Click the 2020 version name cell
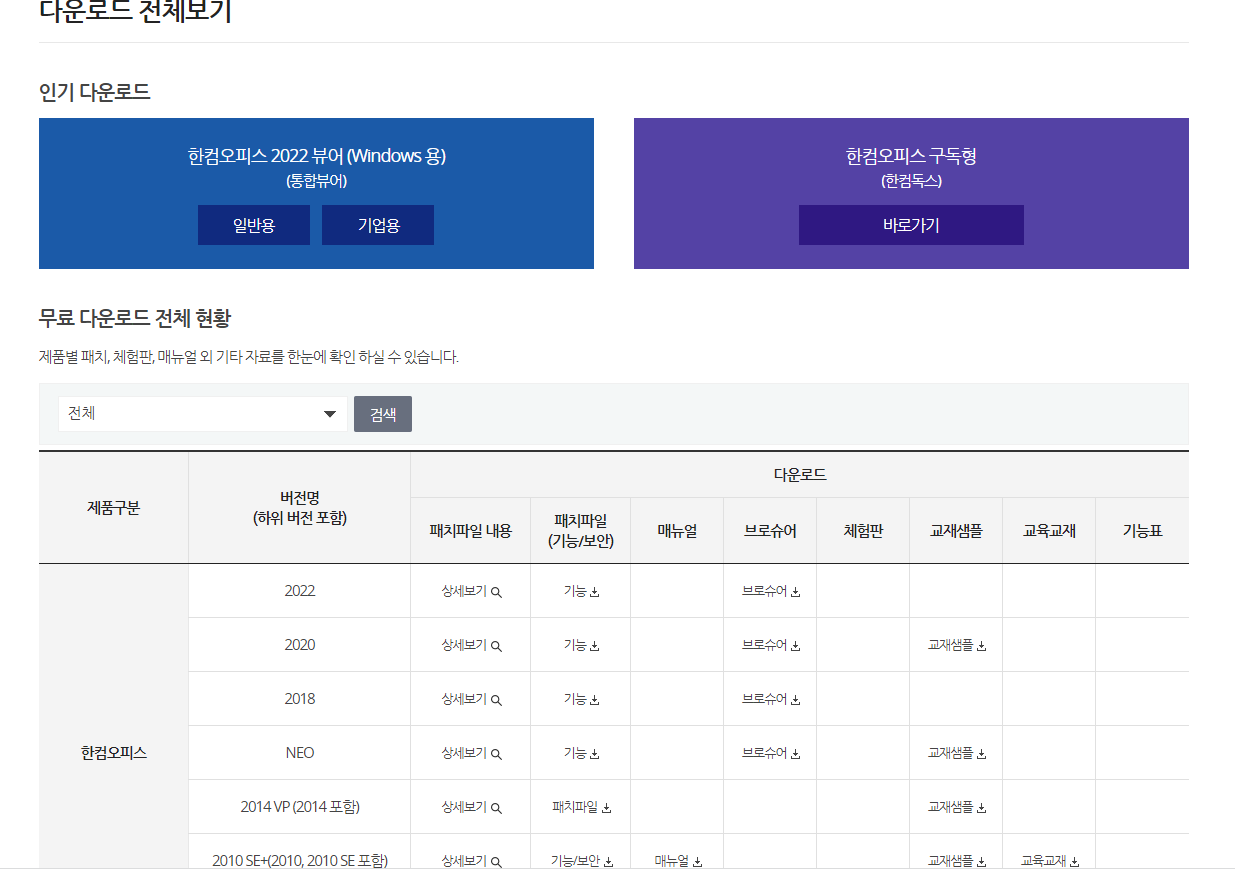The width and height of the screenshot is (1235, 872). 299,645
